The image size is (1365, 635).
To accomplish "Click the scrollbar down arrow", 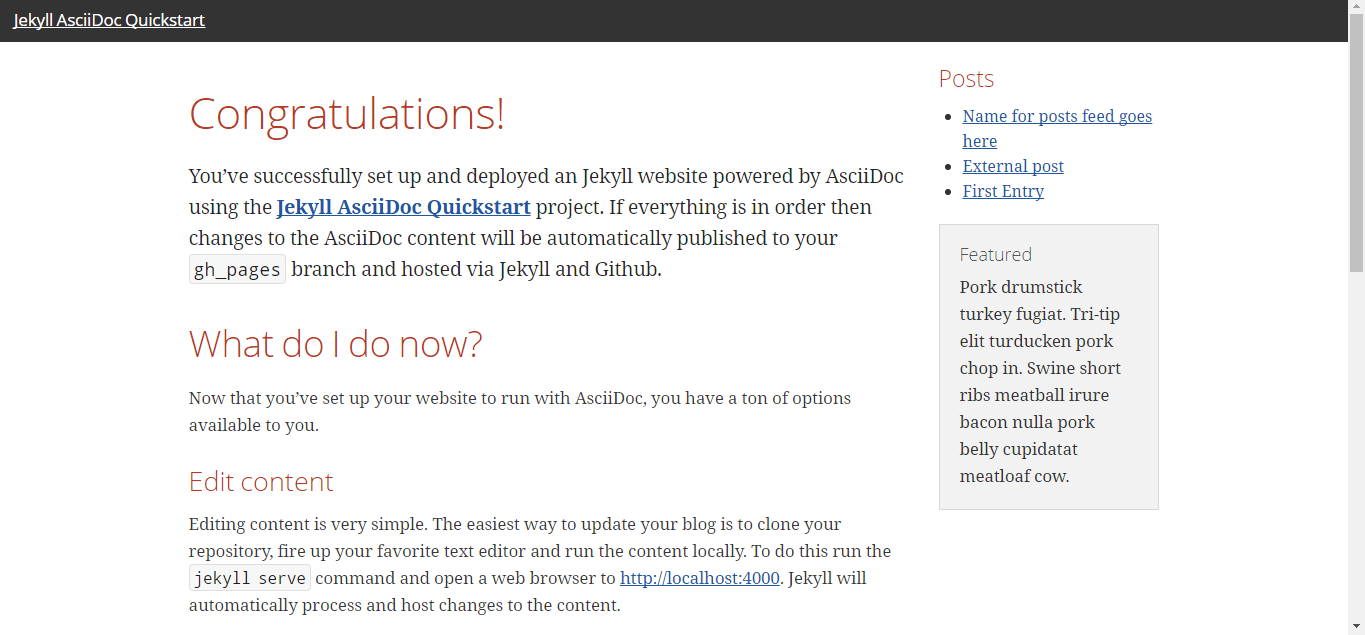I will [1357, 626].
